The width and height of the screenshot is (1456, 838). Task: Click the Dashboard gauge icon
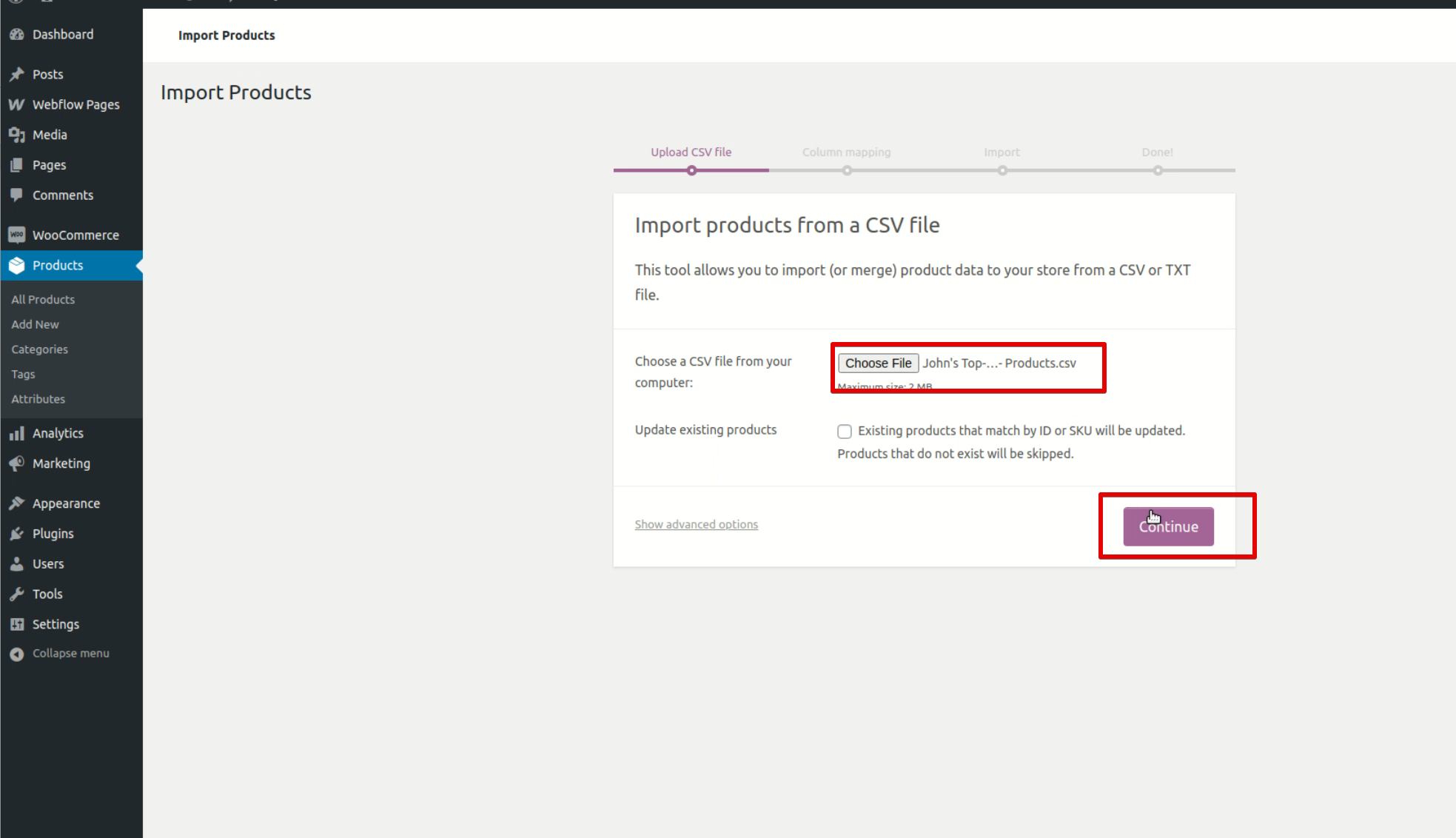tap(16, 34)
